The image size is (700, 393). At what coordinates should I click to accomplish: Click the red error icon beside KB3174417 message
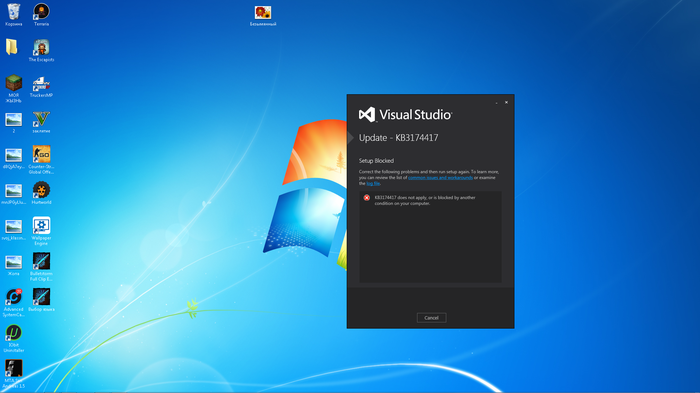click(x=367, y=197)
